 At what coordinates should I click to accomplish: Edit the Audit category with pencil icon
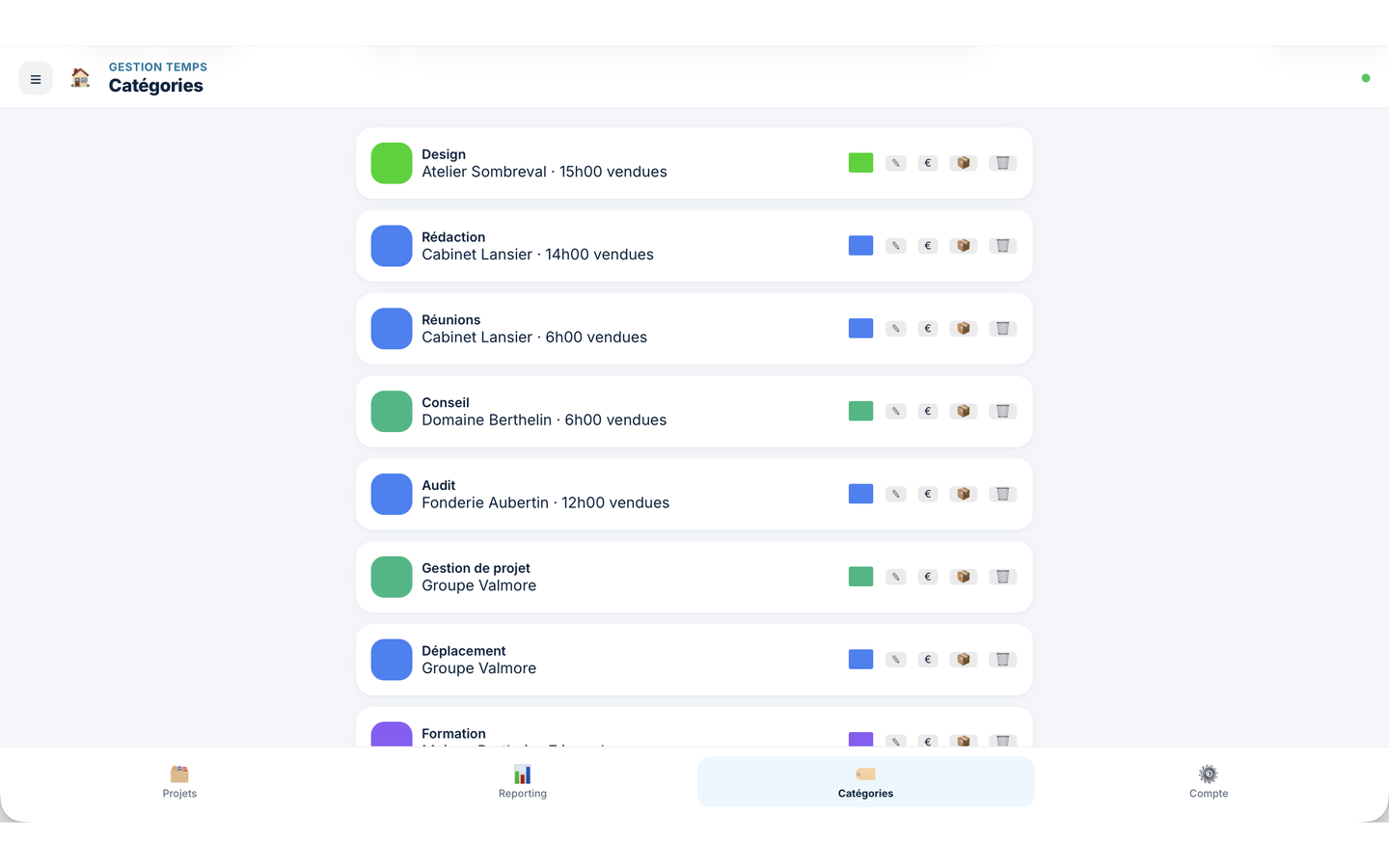pos(896,495)
